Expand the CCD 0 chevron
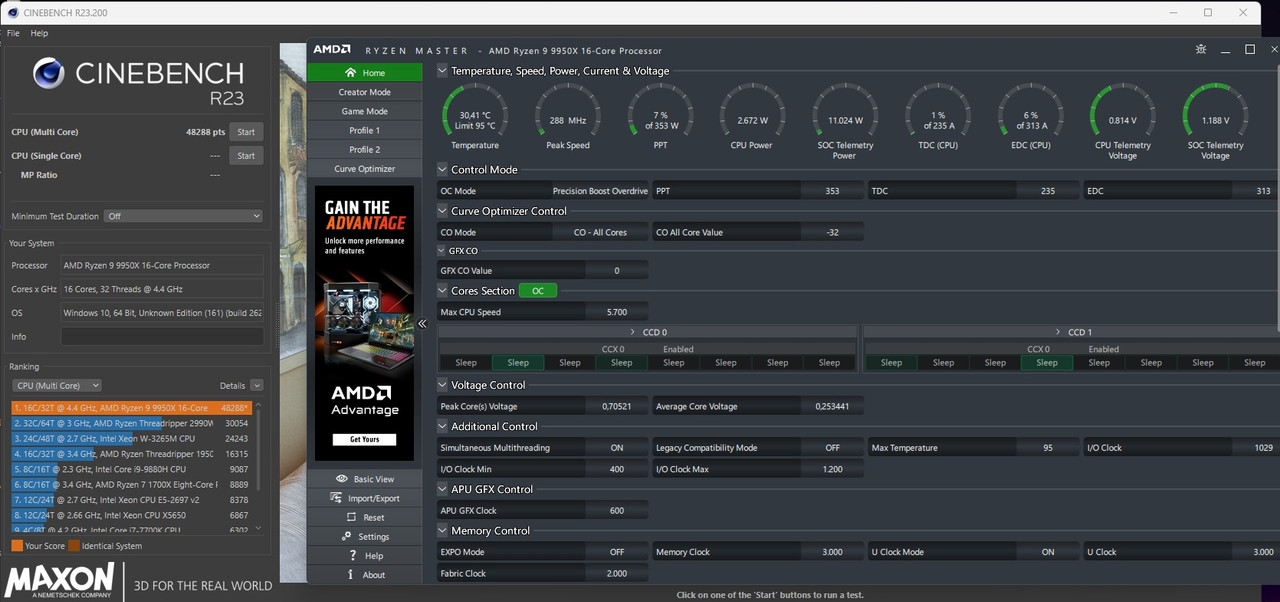The height and width of the screenshot is (602, 1280). [x=633, y=332]
